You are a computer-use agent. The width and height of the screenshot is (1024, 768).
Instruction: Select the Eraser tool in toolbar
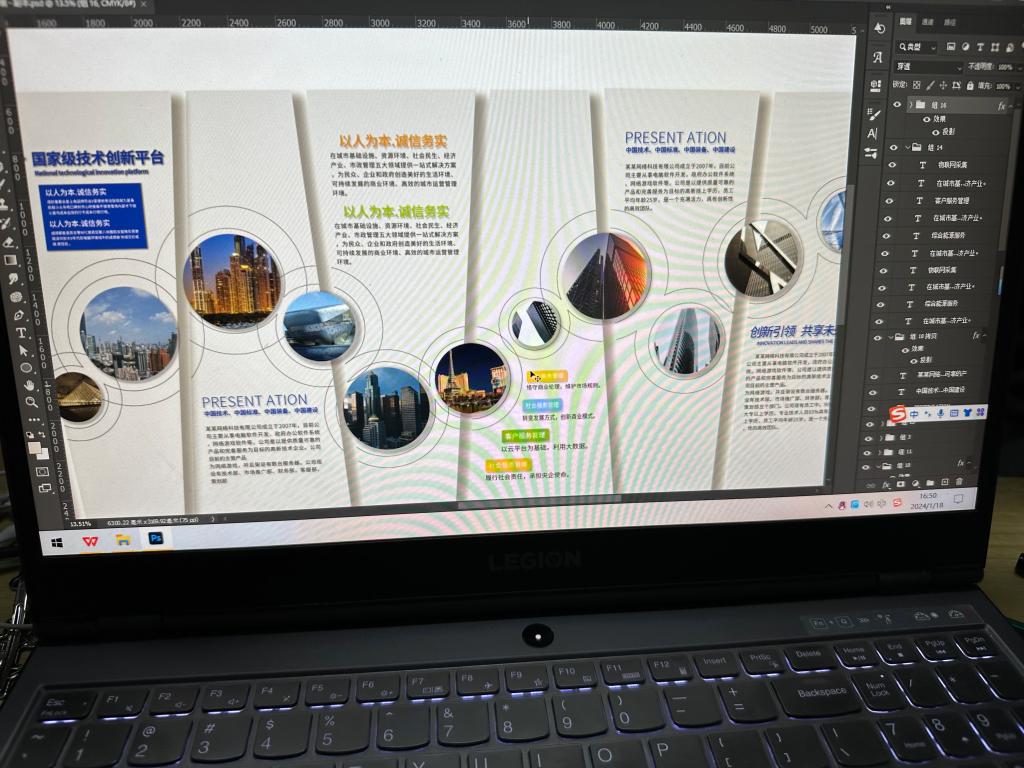pos(9,241)
